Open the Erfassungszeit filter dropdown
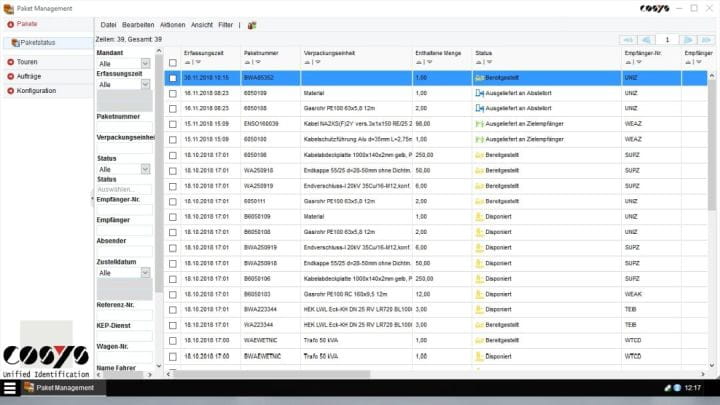 pos(145,84)
